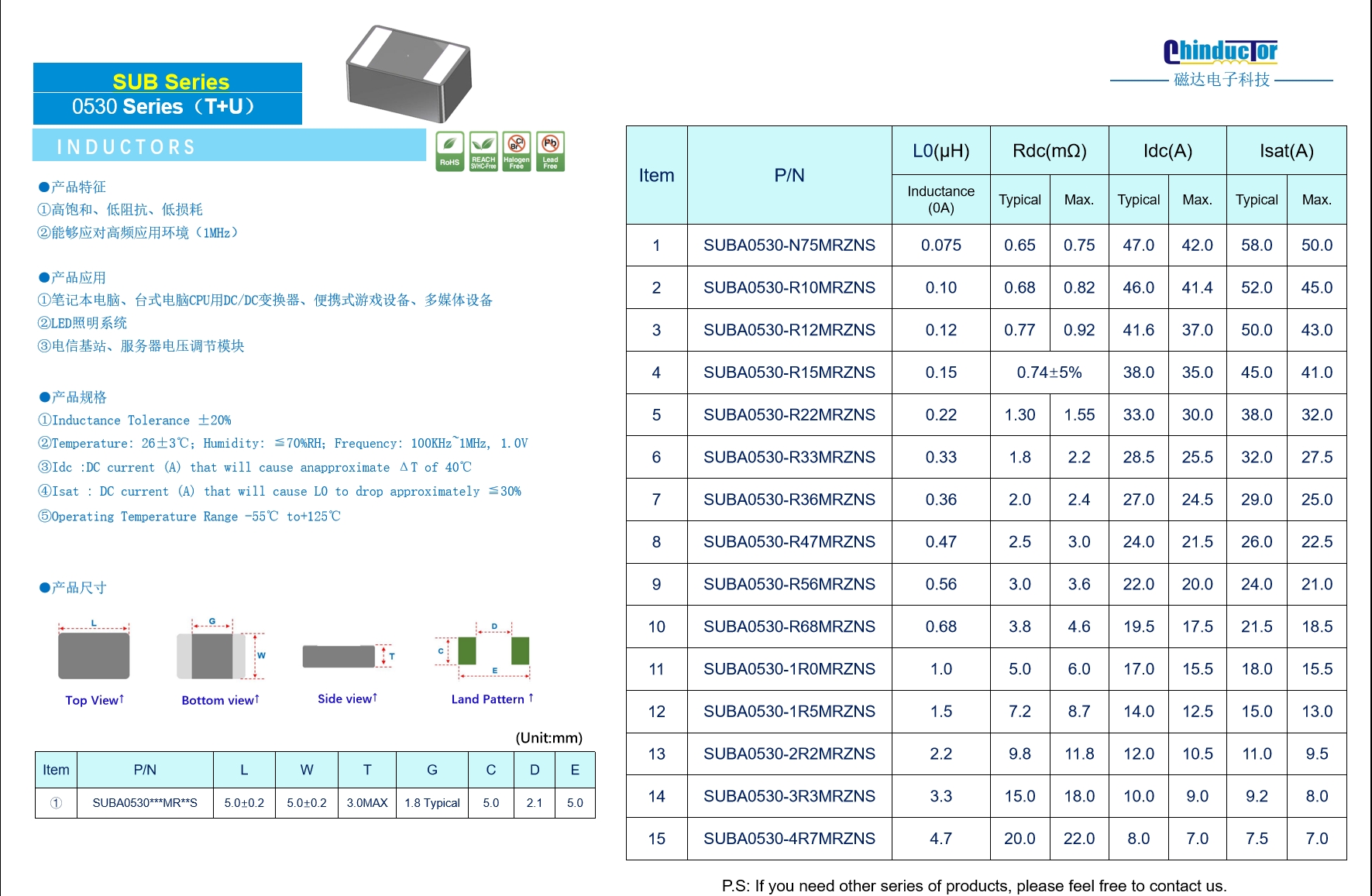Click the Top View gray diagram
This screenshot has width=1372, height=896.
94,655
